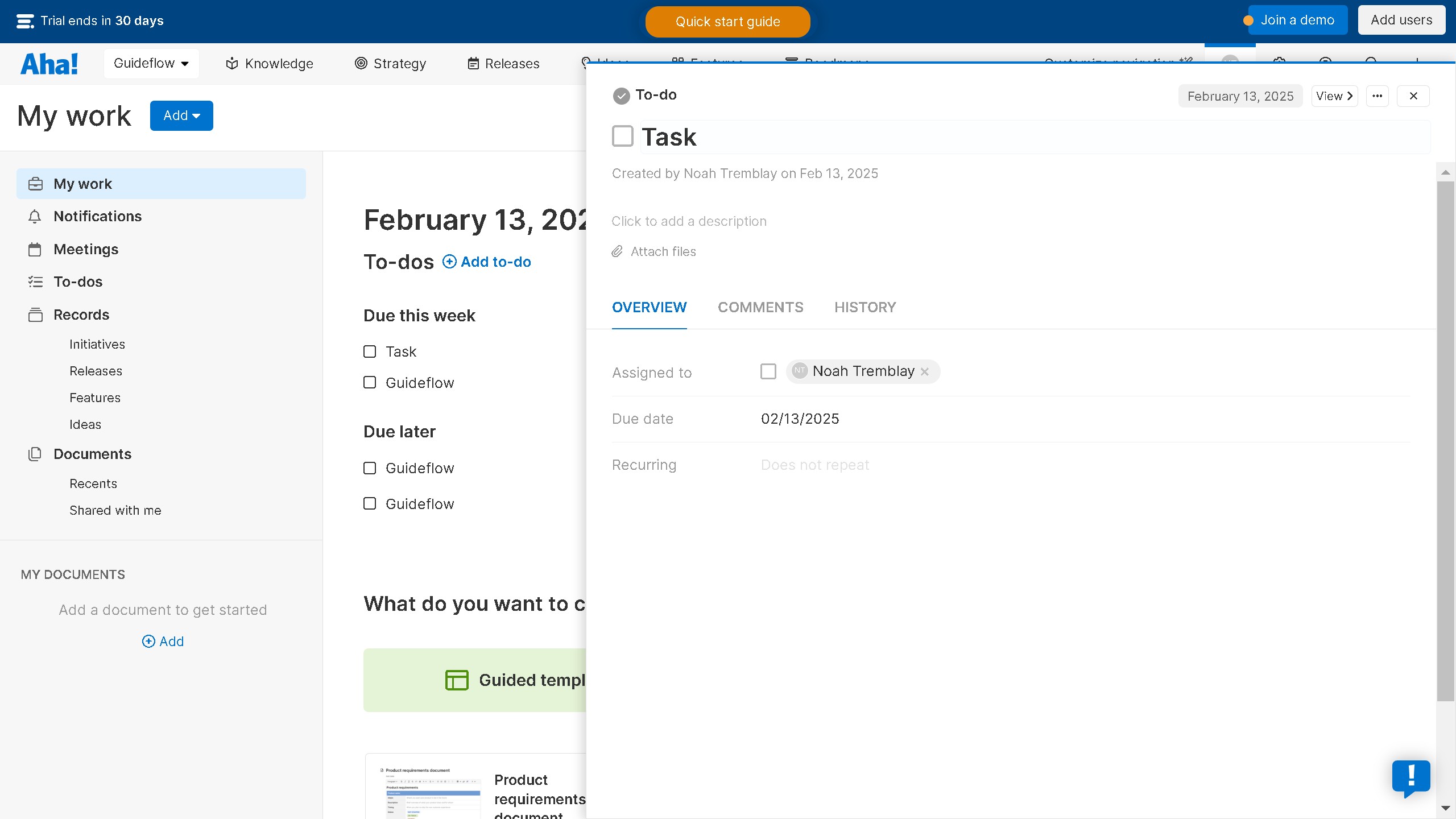Expand the View chevron button

click(1334, 96)
